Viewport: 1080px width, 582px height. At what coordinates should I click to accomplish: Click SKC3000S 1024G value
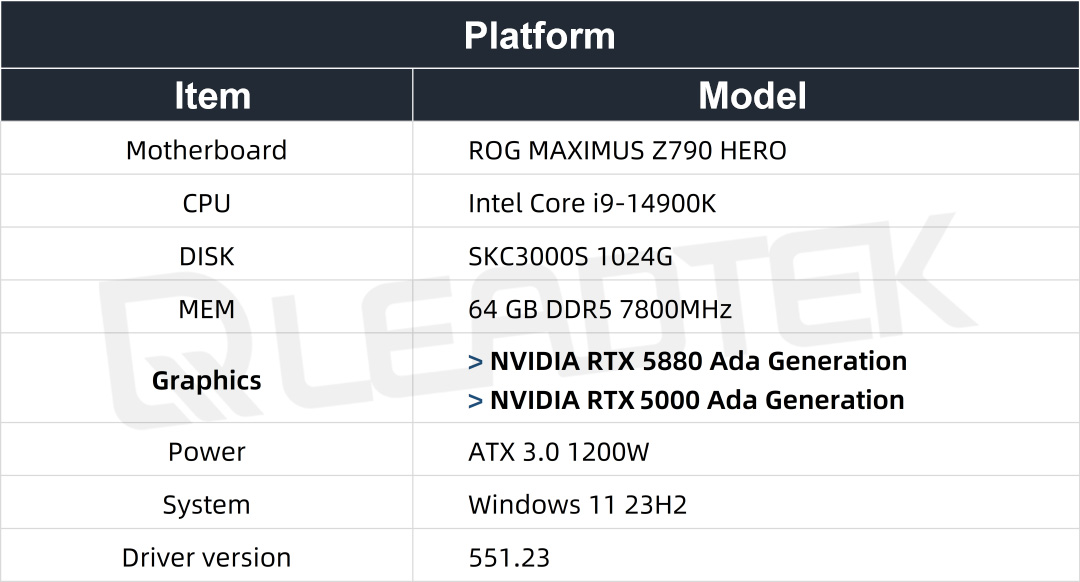point(570,256)
